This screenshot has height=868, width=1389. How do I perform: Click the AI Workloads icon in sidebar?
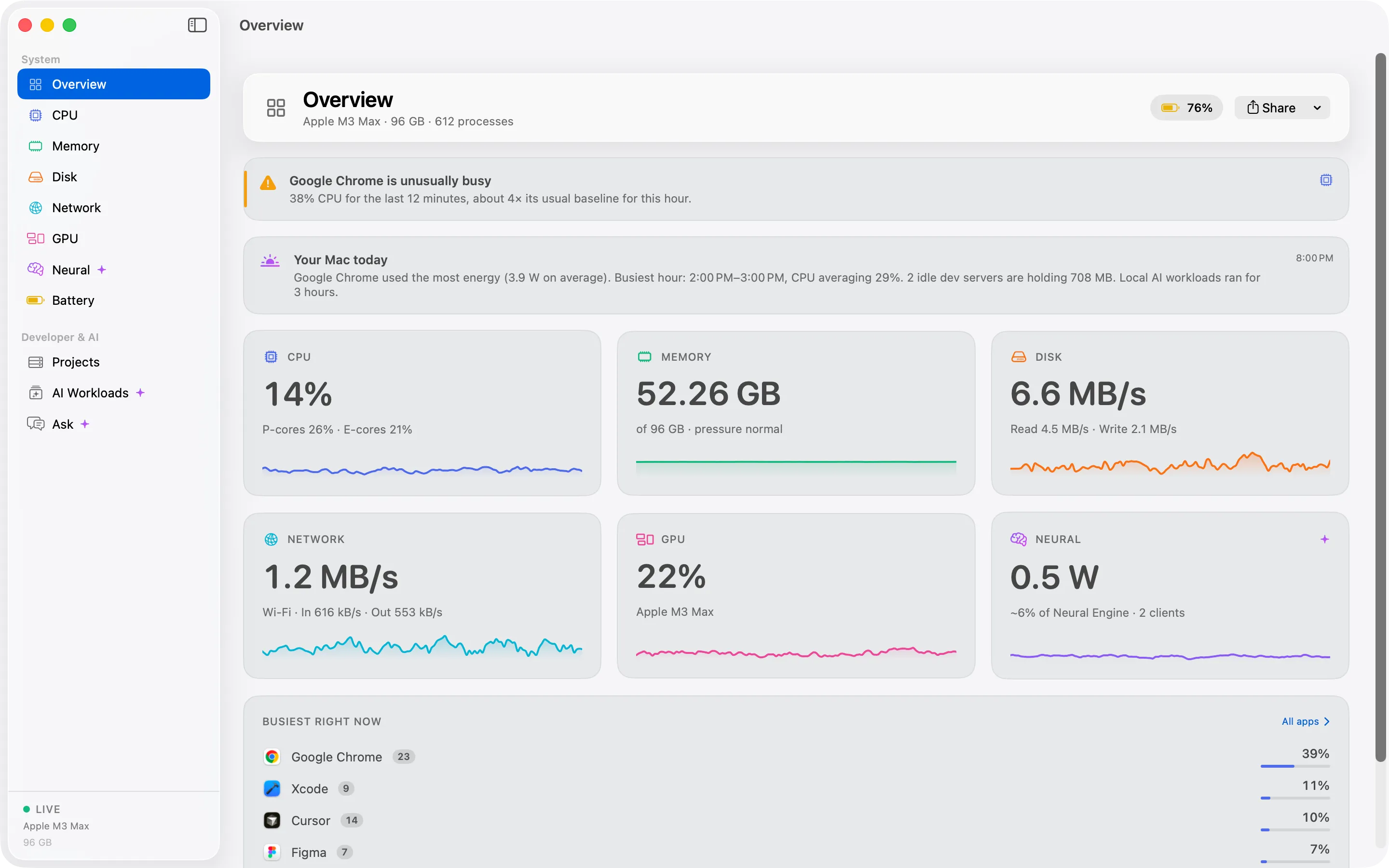click(x=36, y=393)
